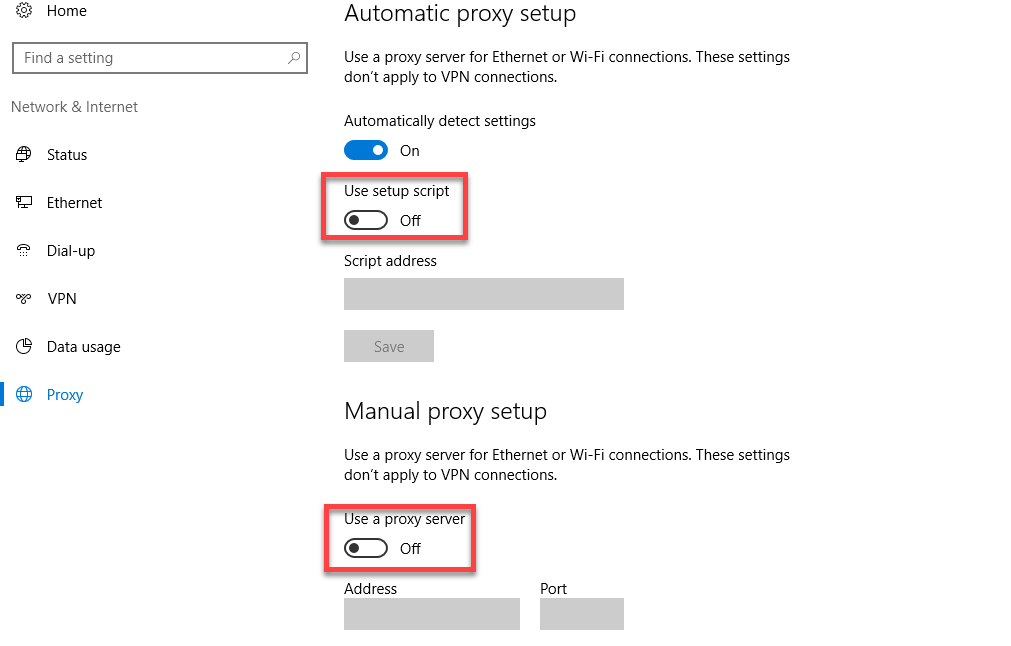This screenshot has width=1011, height=646.
Task: Turn on Use a proxy server
Action: (366, 547)
